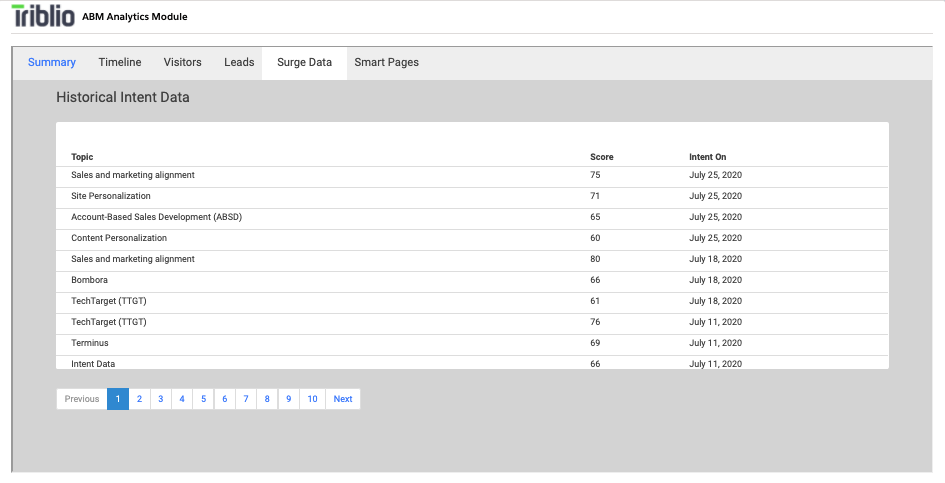945x483 pixels.
Task: Open page 10 of results
Action: [x=312, y=399]
